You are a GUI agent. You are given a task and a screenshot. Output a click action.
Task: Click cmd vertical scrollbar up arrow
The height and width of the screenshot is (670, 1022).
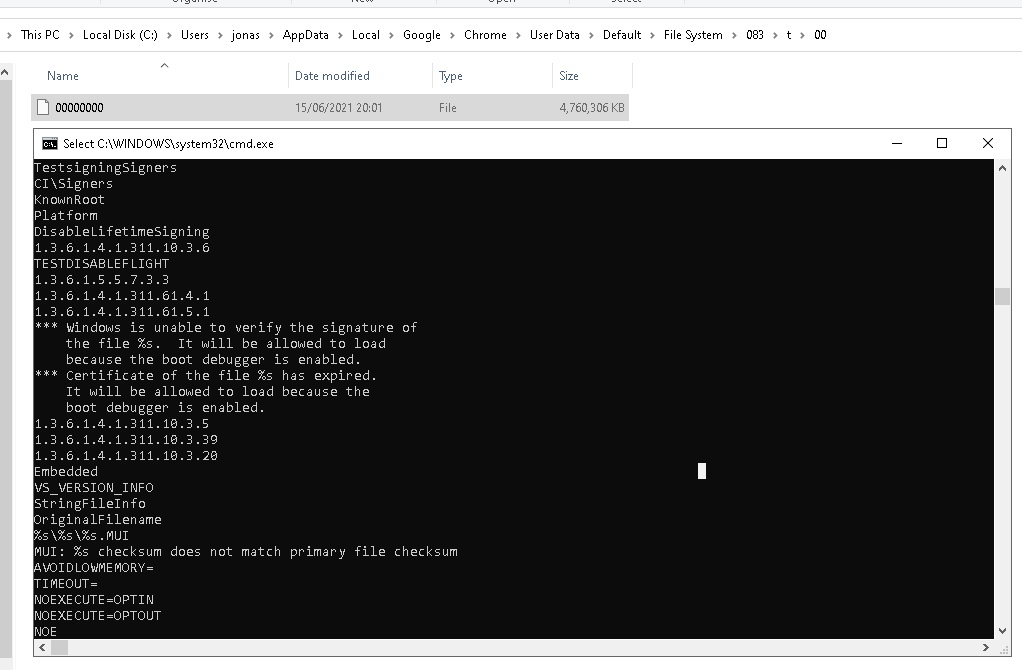(1002, 168)
